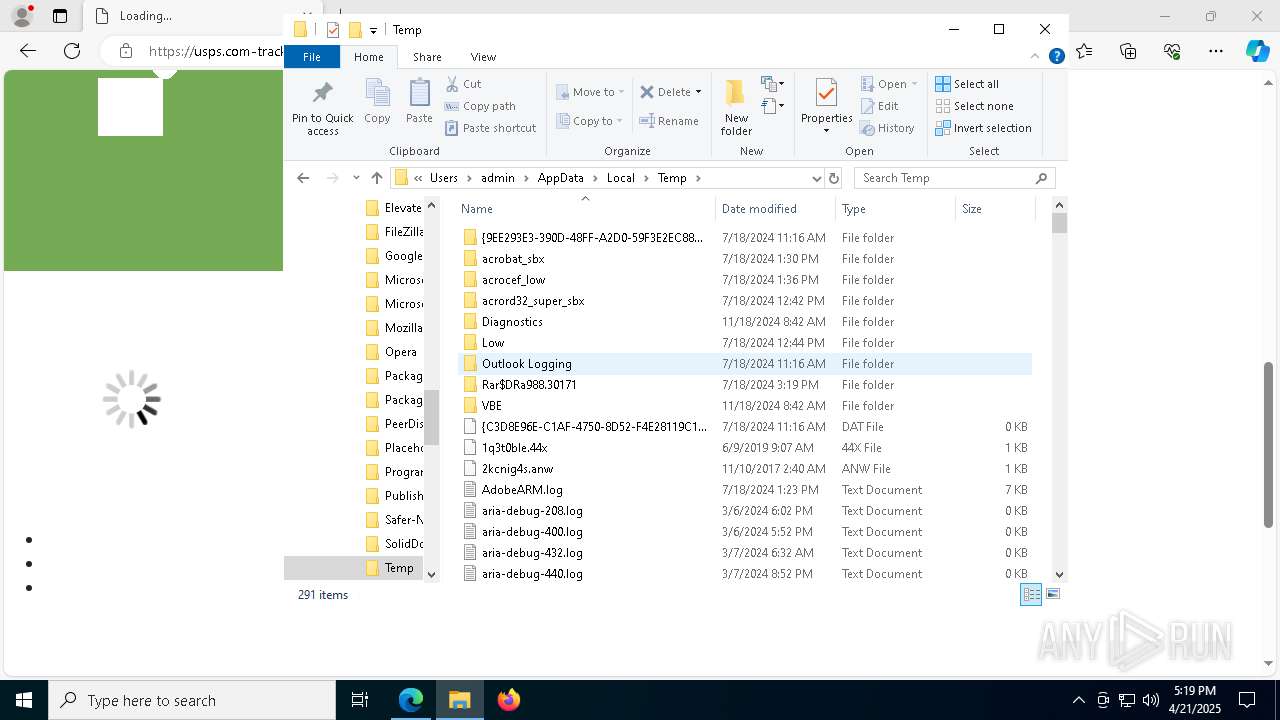Click Paste shortcut in ribbon
Image resolution: width=1280 pixels, height=720 pixels.
(x=490, y=128)
